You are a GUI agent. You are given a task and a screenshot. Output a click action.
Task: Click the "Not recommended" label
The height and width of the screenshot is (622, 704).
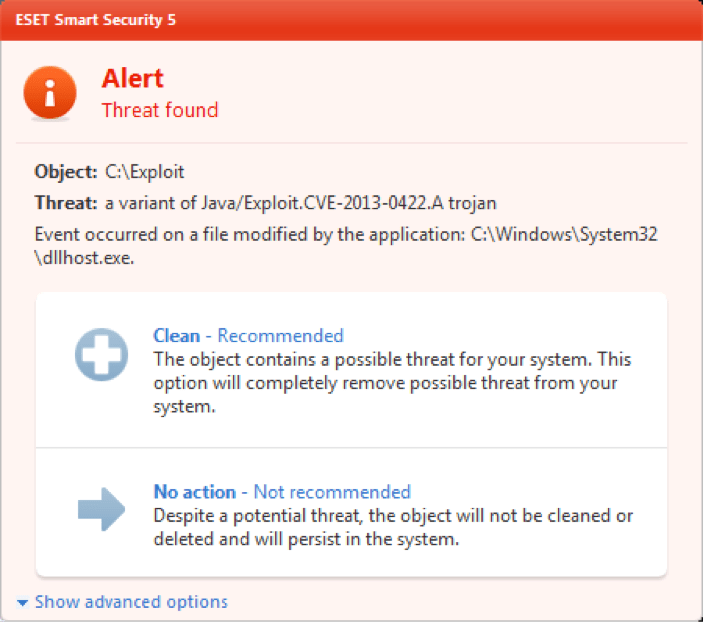coord(332,492)
